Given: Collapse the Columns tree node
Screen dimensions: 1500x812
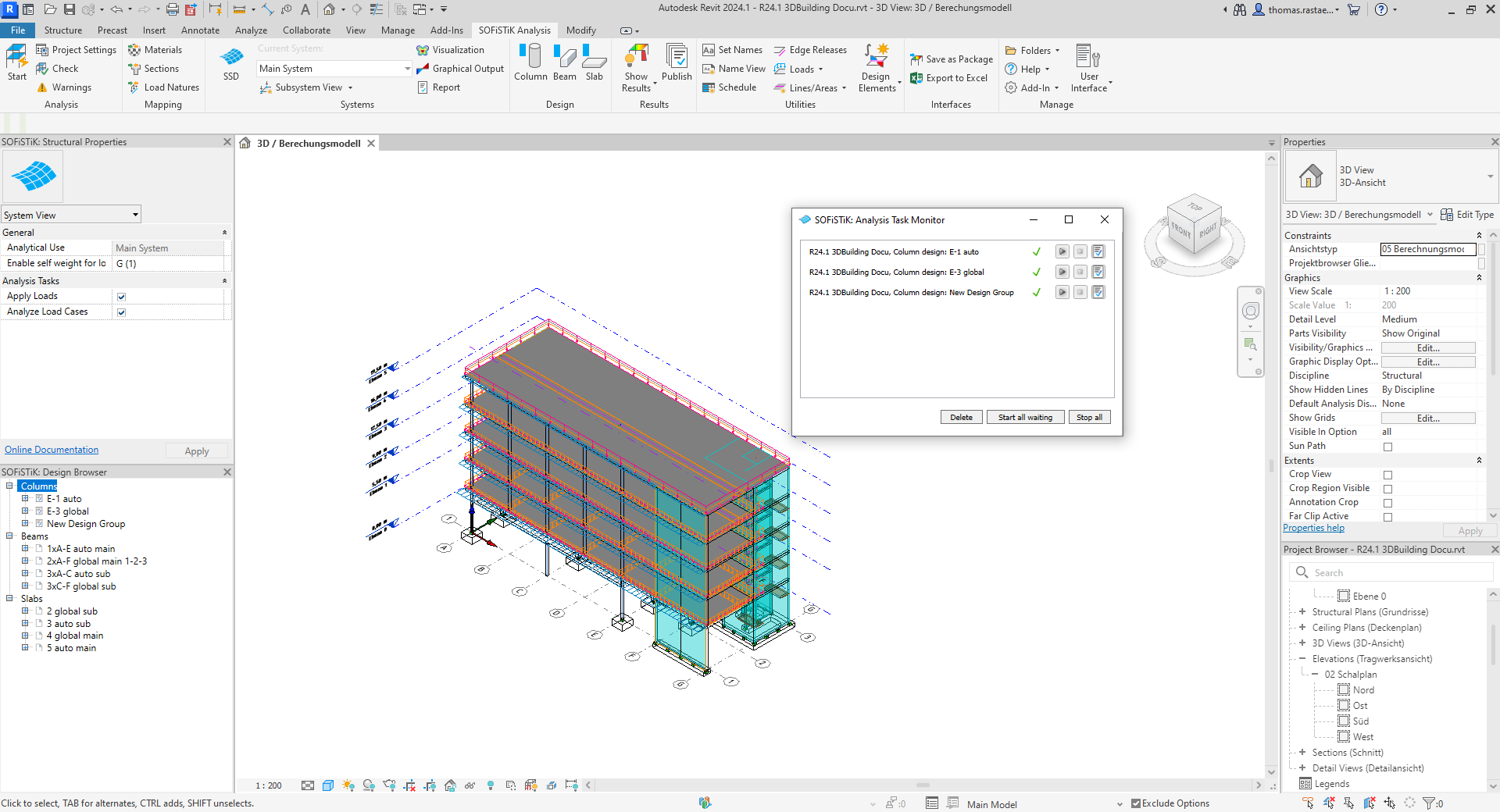Looking at the screenshot, I should point(9,486).
